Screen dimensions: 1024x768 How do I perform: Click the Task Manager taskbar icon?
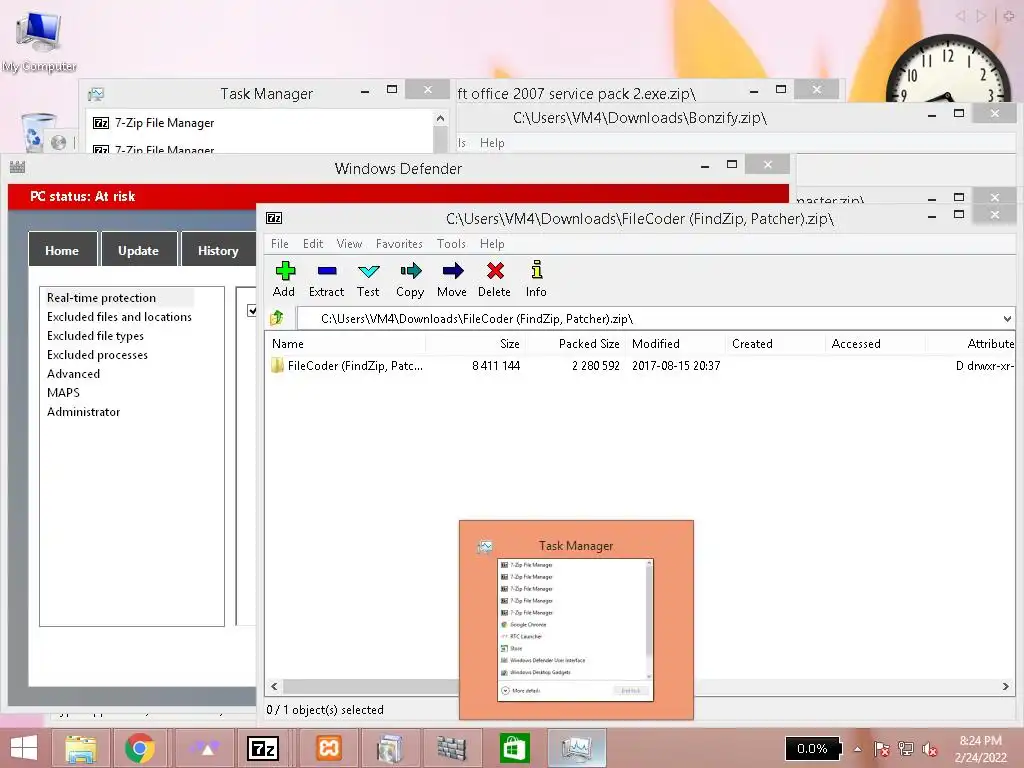[577, 748]
